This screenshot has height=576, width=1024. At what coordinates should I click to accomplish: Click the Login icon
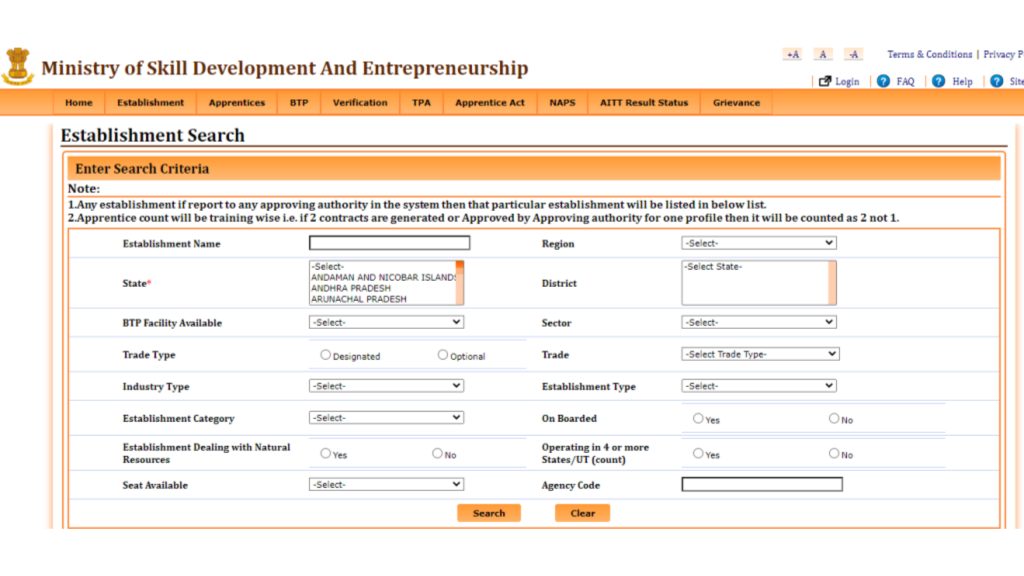(825, 81)
